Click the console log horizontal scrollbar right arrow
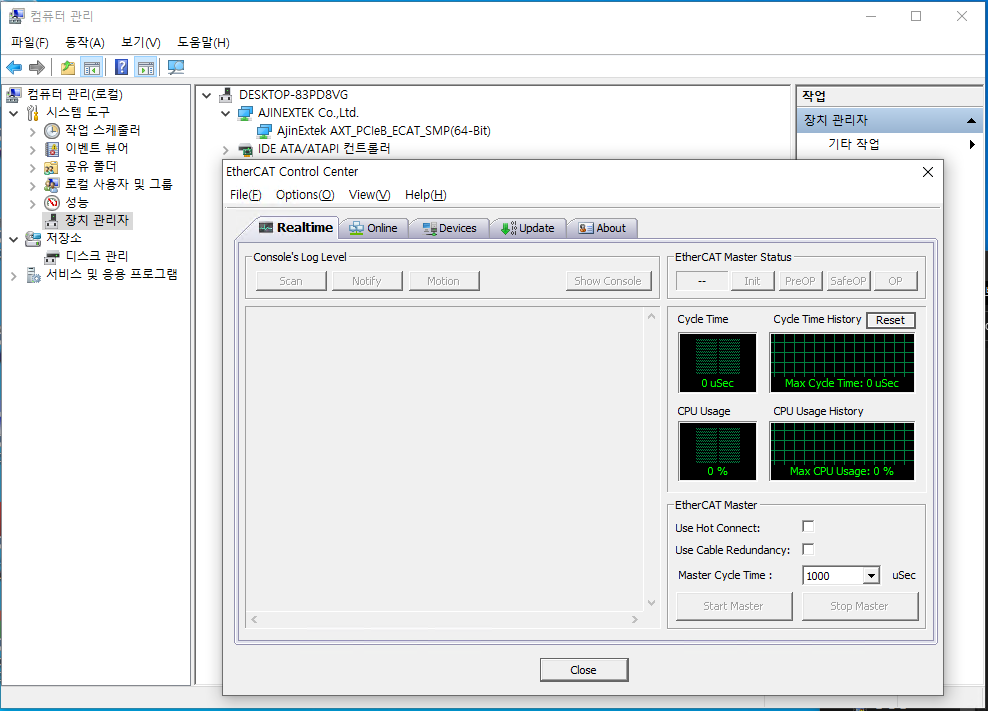988x711 pixels. (x=635, y=620)
